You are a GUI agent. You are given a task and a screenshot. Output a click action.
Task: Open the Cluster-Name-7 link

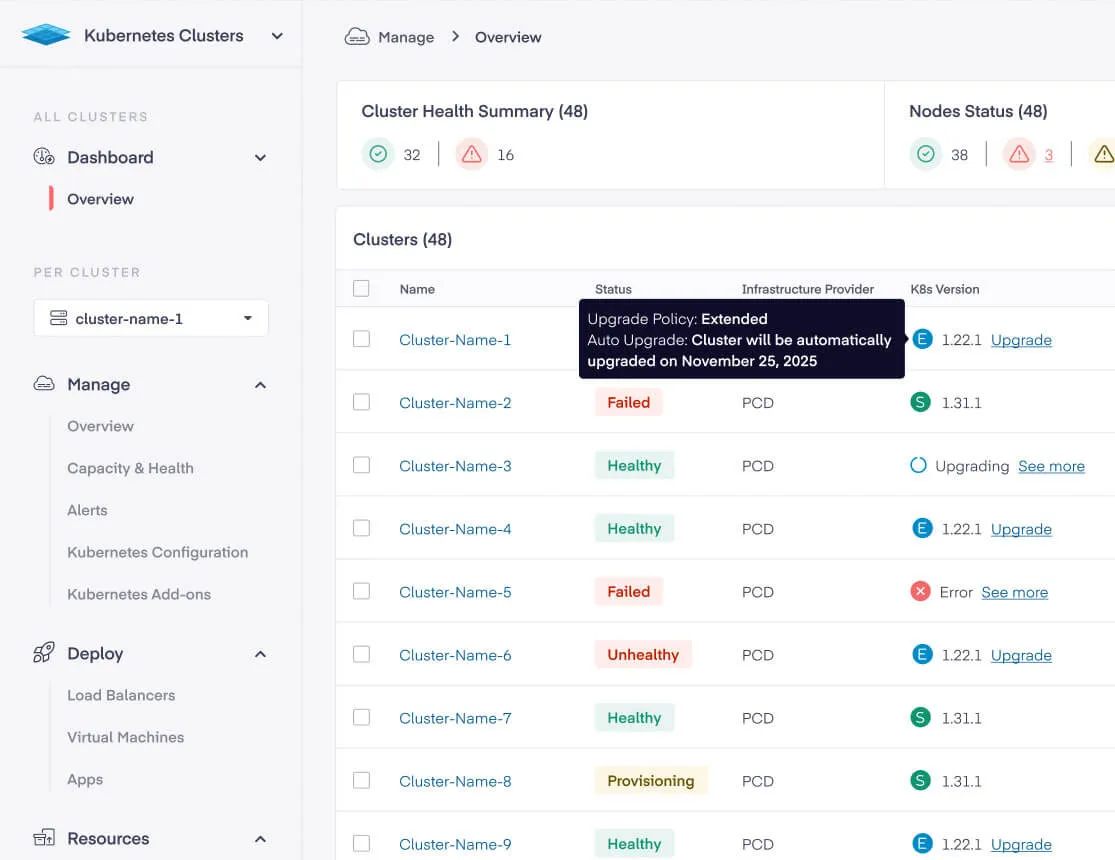[455, 718]
